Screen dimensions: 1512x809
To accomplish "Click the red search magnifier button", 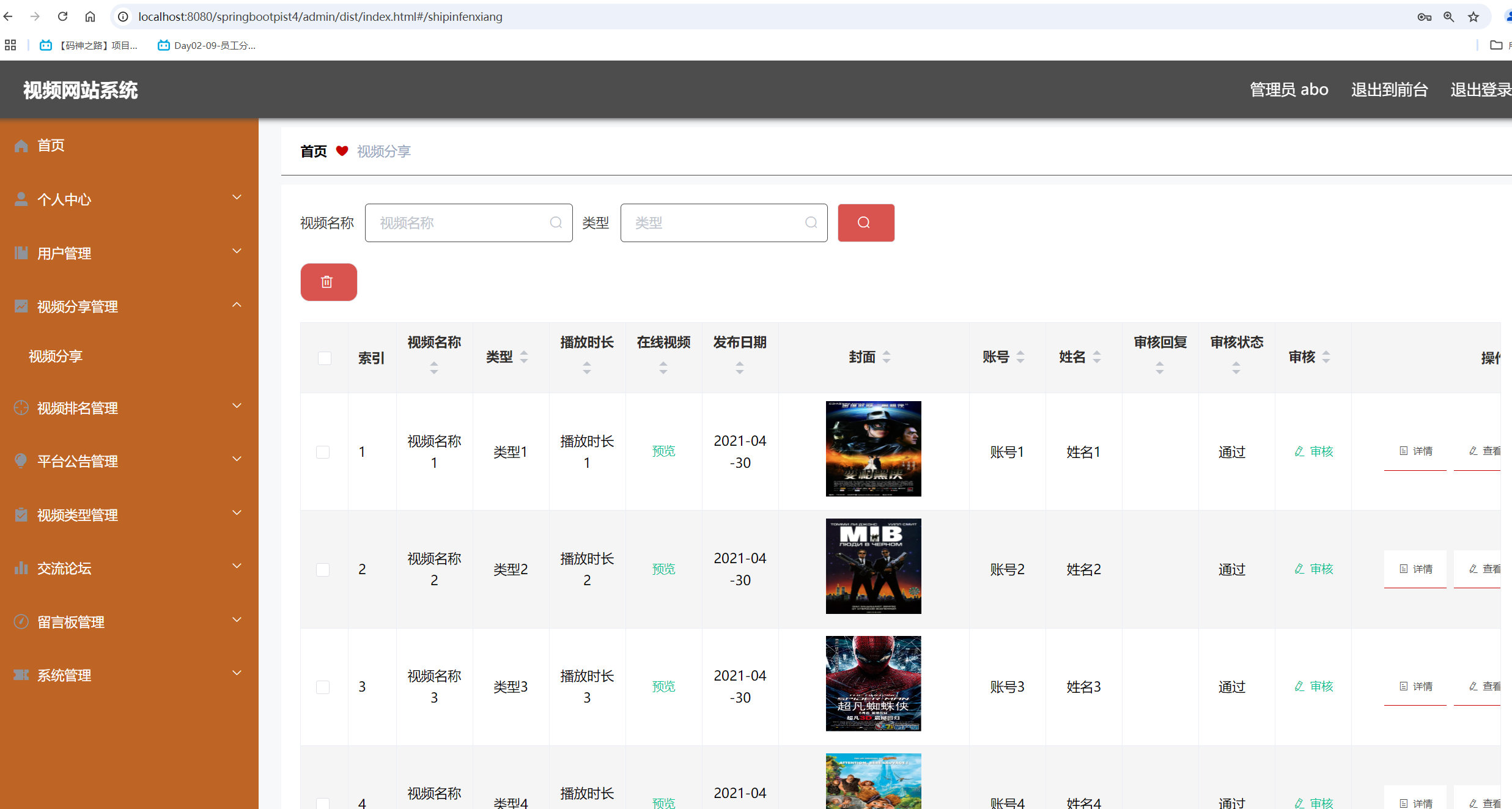I will (866, 223).
